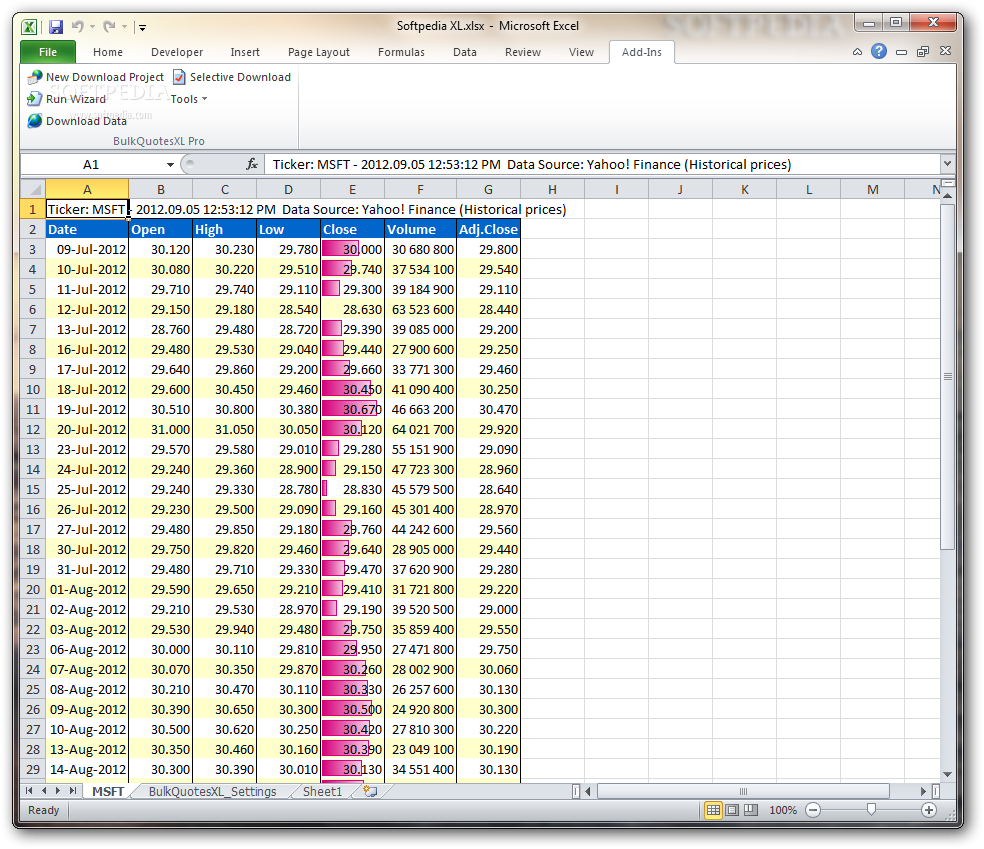The image size is (984, 849).
Task: Click the Download Data globe icon
Action: 35,120
